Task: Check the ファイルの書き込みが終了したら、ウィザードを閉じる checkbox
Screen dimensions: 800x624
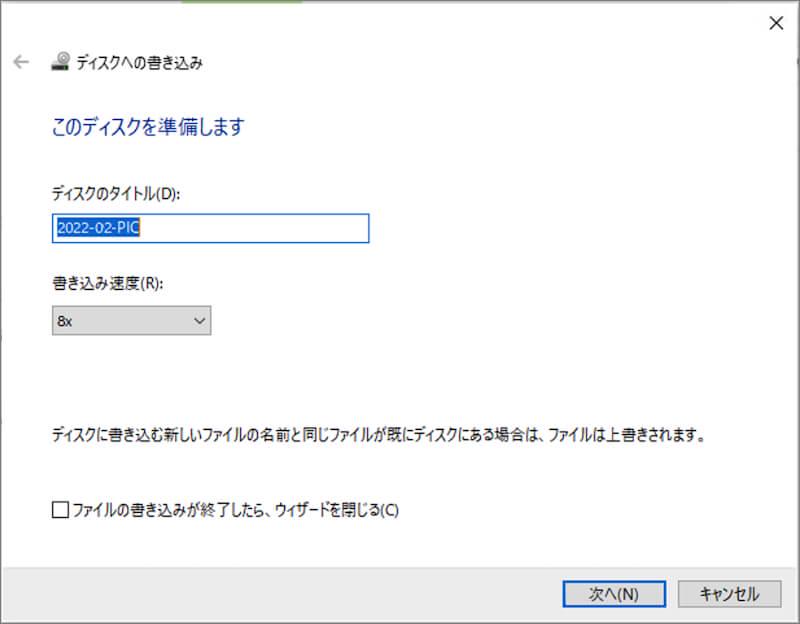Action: pyautogui.click(x=60, y=510)
